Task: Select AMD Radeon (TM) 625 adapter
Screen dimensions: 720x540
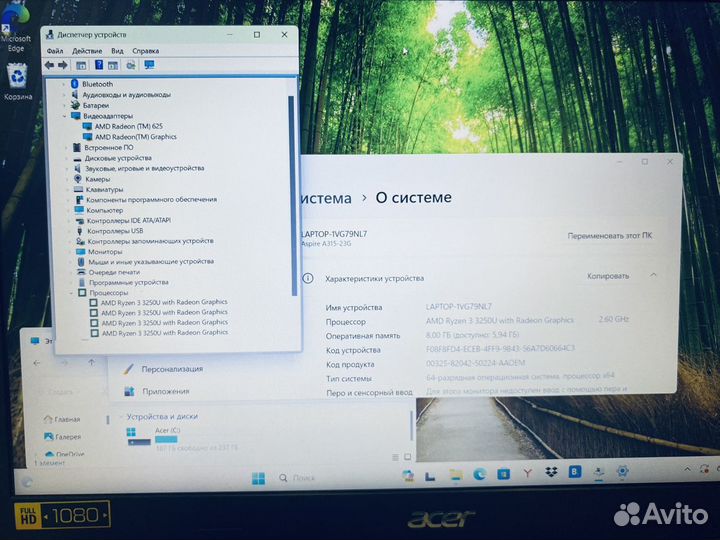Action: point(129,126)
